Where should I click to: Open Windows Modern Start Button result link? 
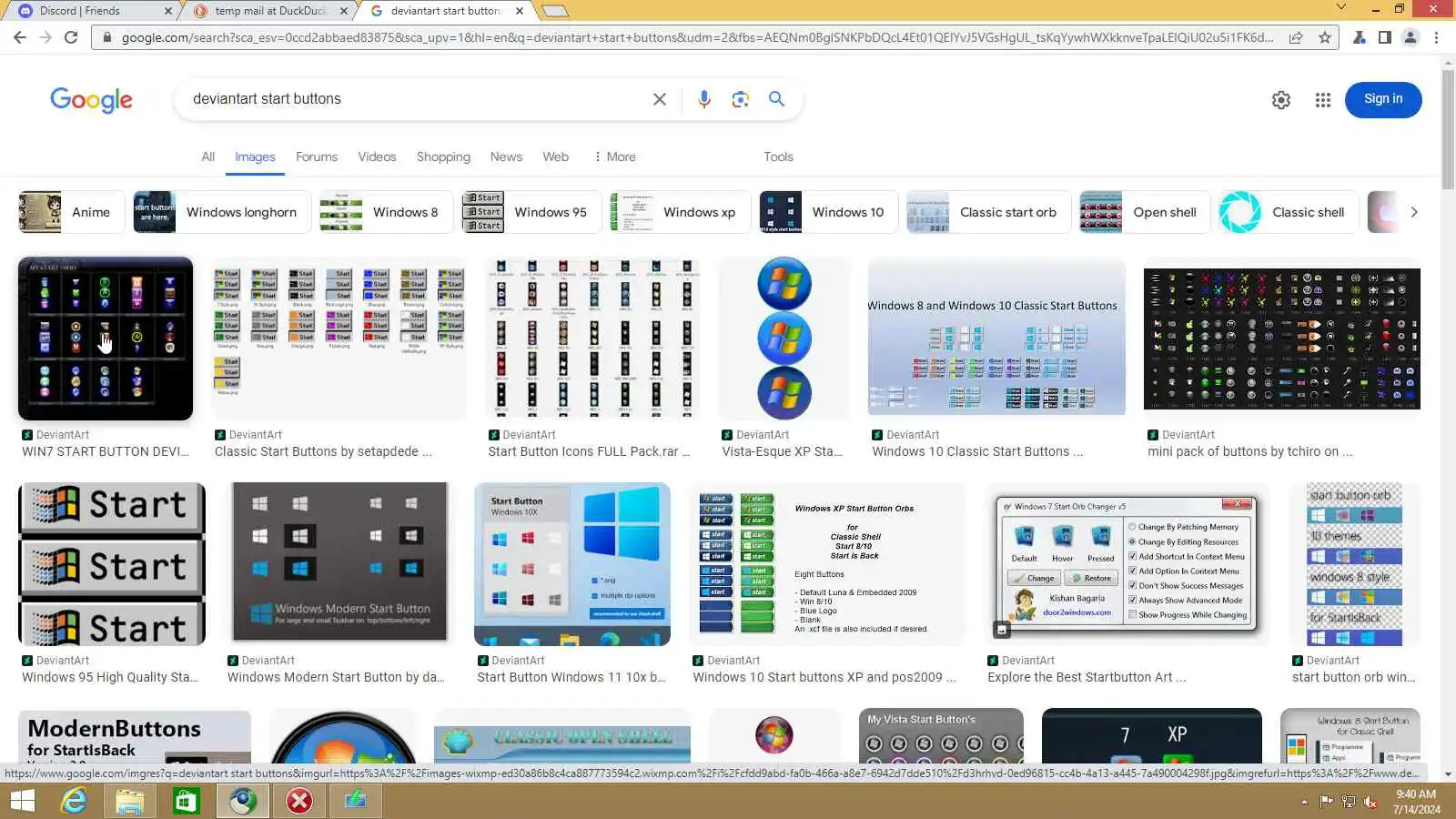[336, 677]
